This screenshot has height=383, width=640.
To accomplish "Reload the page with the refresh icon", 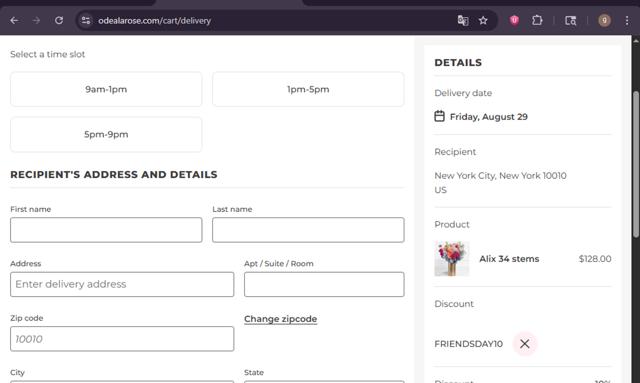I will point(59,20).
